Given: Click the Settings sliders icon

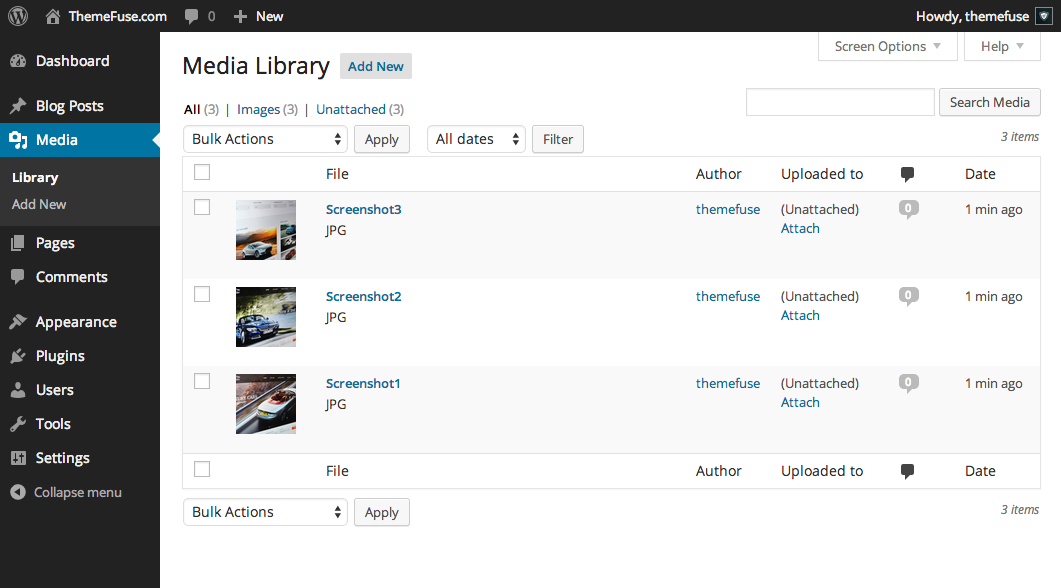Looking at the screenshot, I should tap(18, 458).
